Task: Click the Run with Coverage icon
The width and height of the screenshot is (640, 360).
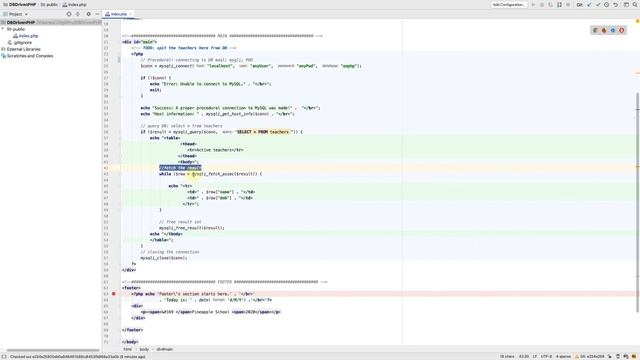Action: (551, 4)
